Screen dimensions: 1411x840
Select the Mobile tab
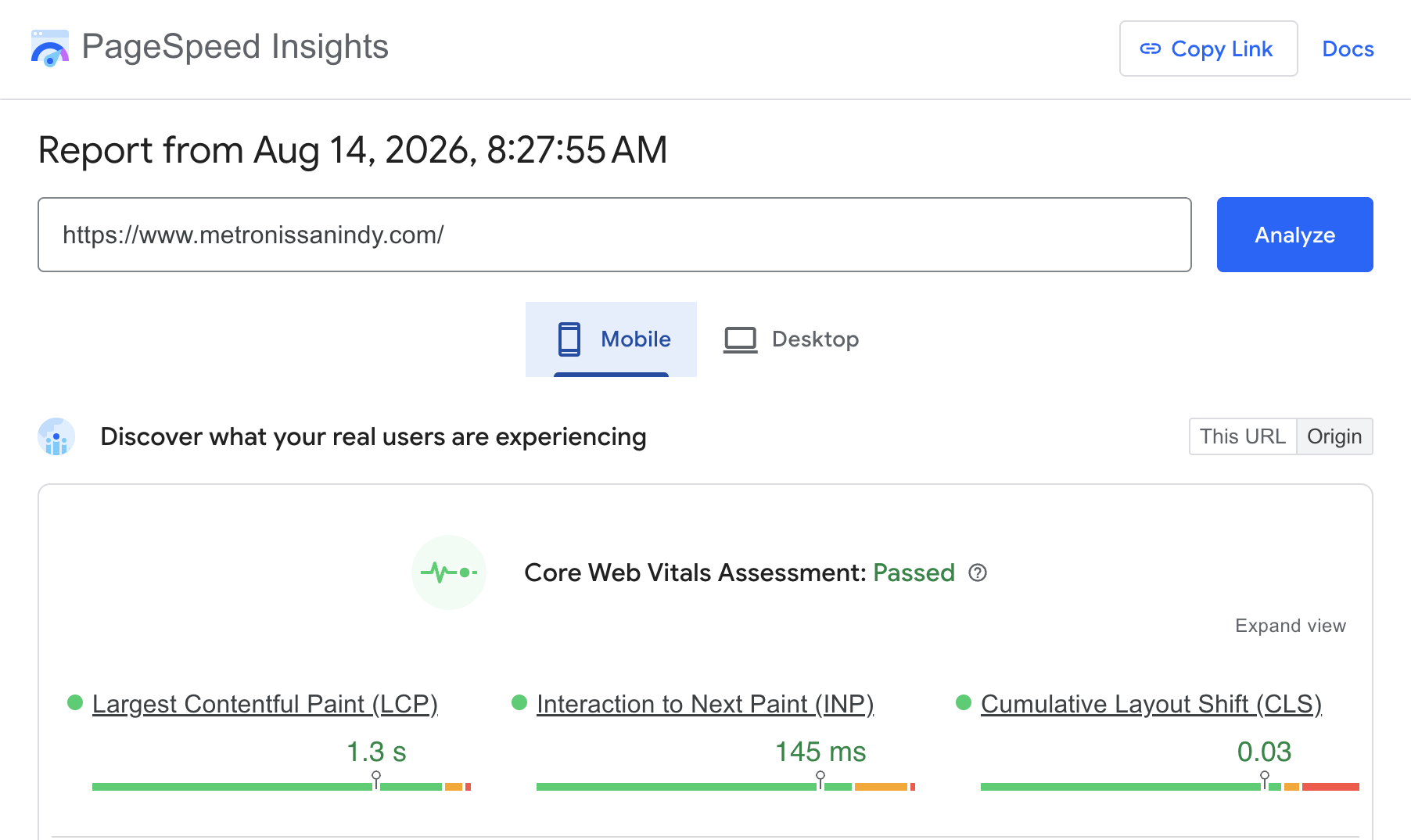click(x=611, y=339)
